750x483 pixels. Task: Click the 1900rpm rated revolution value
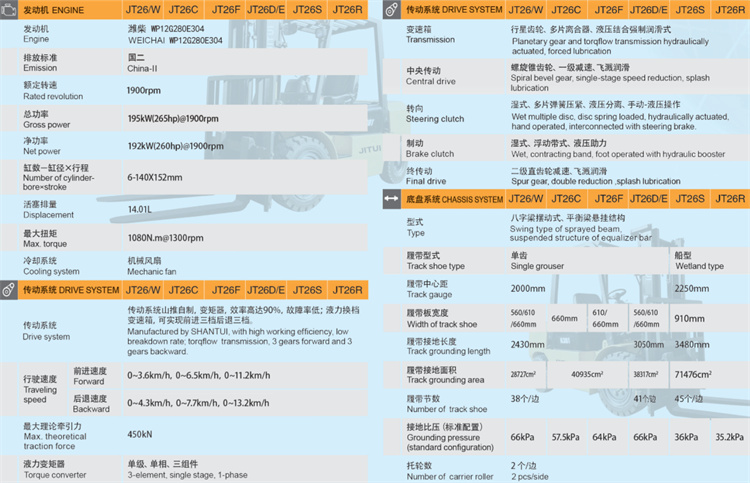144,90
